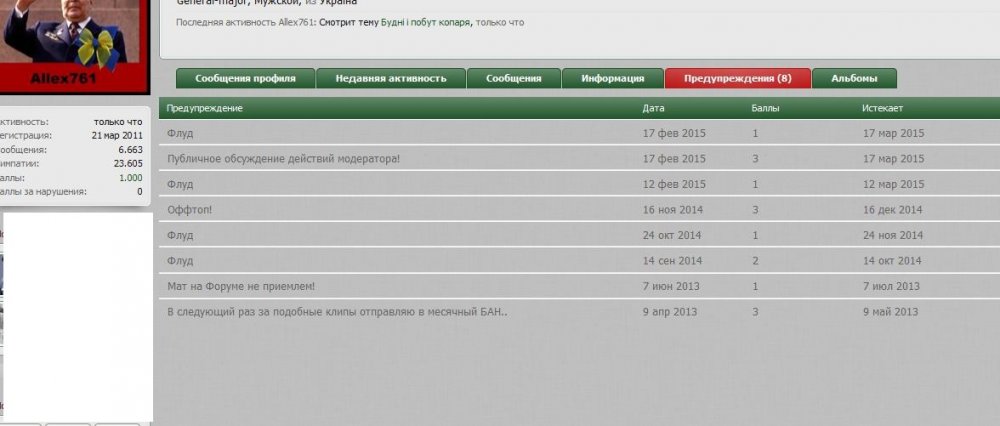Screen dimensions: 1000x426
Task: Switch to Недавняя активность tab
Action: coord(391,78)
